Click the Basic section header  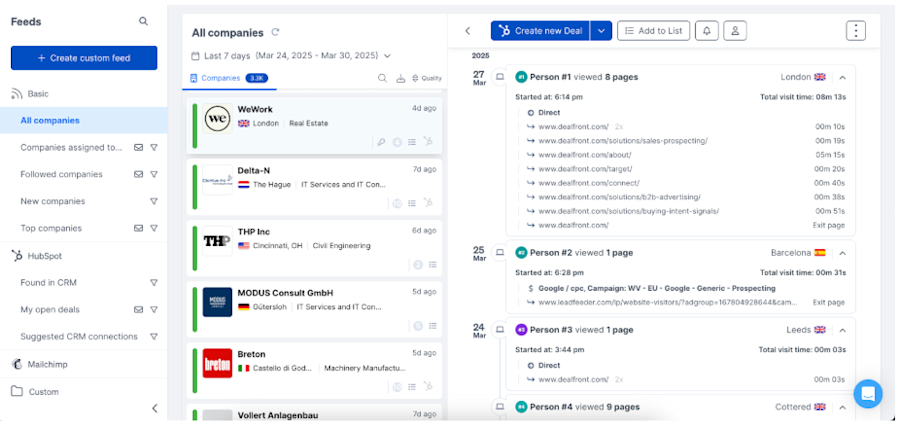pyautogui.click(x=30, y=94)
